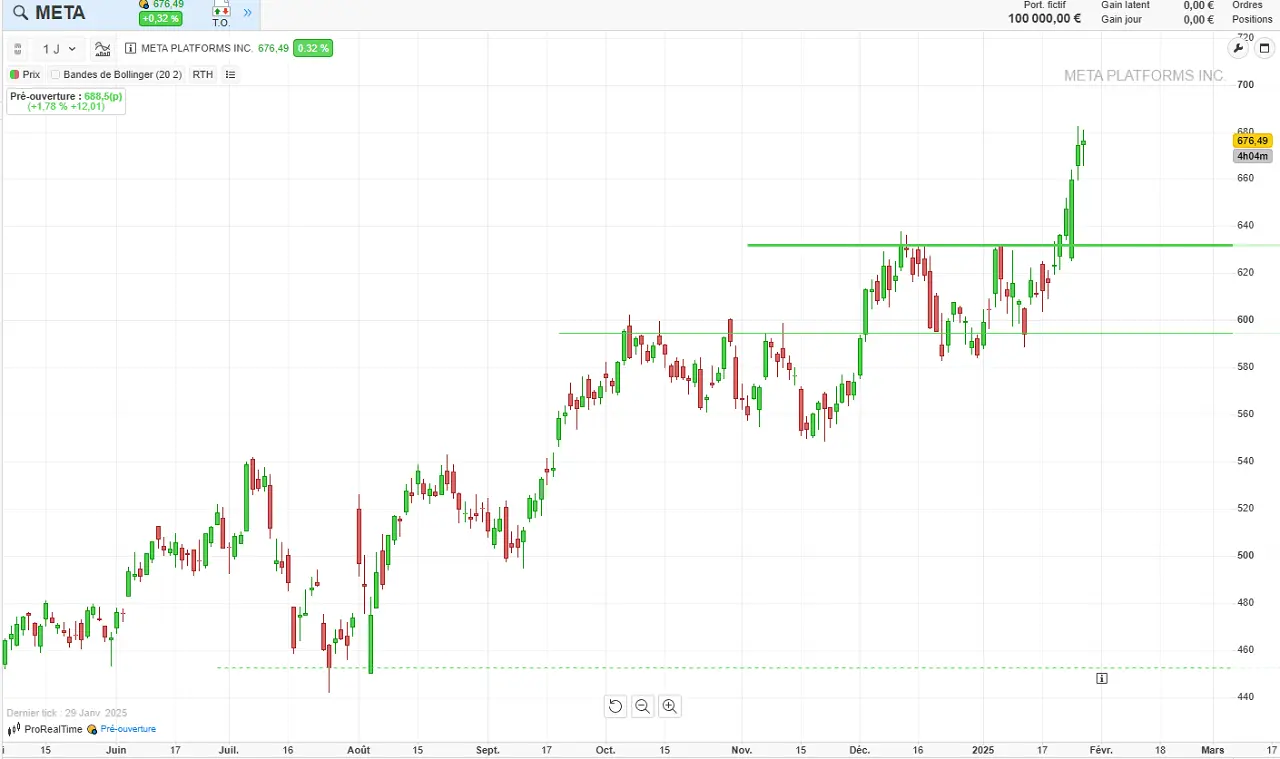
Task: Click the Pré-ouverture link at bottom left
Action: click(x=128, y=729)
